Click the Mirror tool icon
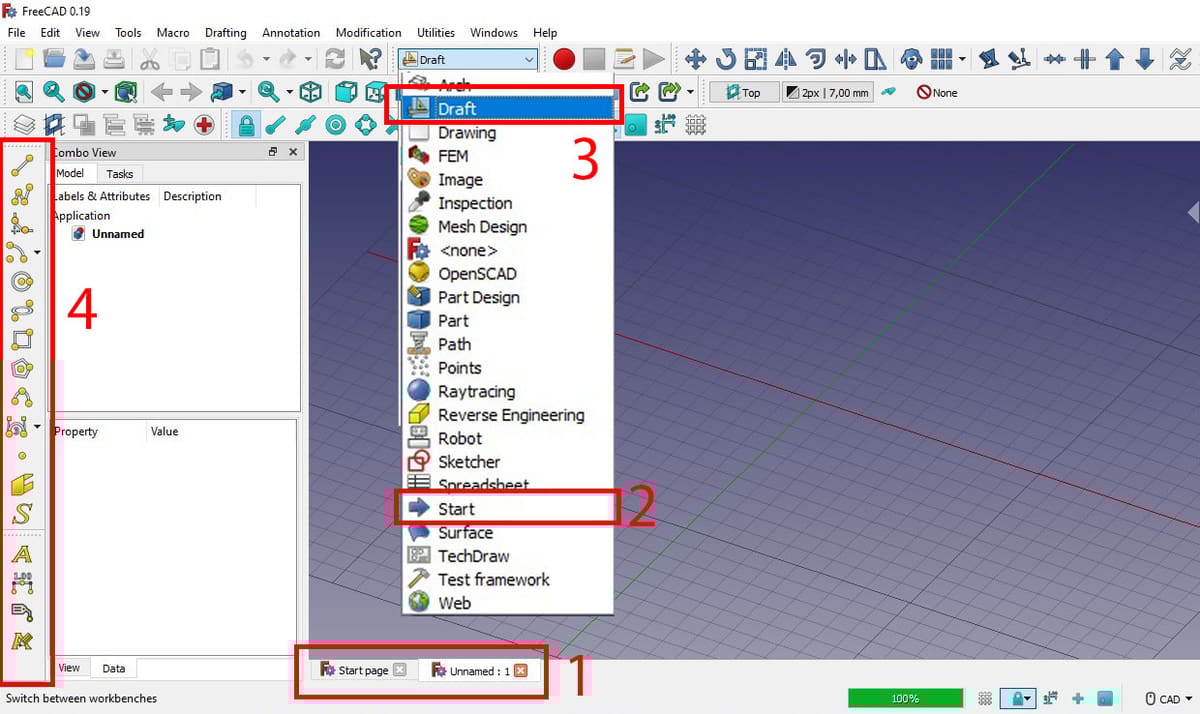1200x714 pixels. pos(786,59)
